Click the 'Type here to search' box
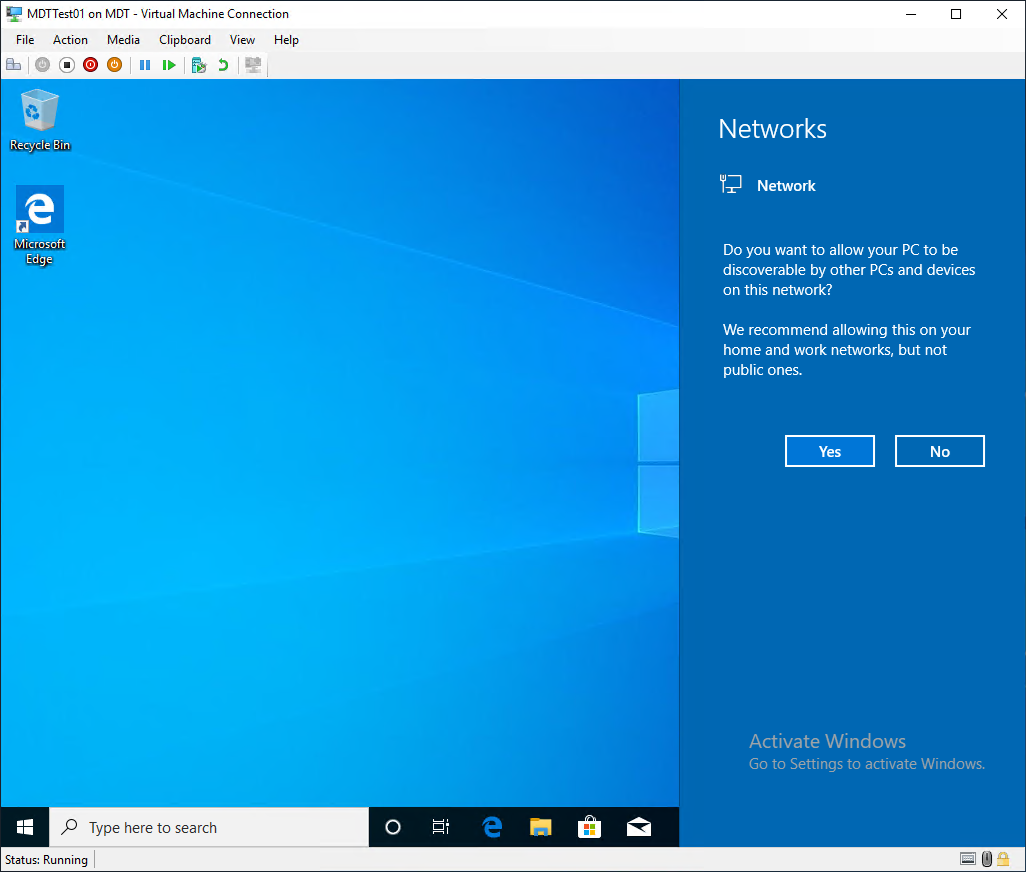The image size is (1026, 872). 209,827
